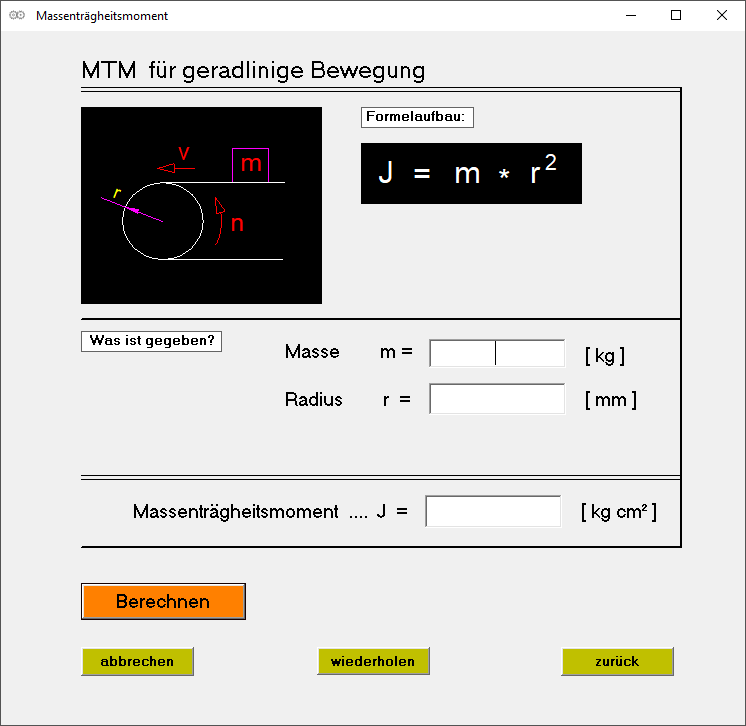The height and width of the screenshot is (726, 746).
Task: Minimize the Massenträgheitsmoment window
Action: 631,15
